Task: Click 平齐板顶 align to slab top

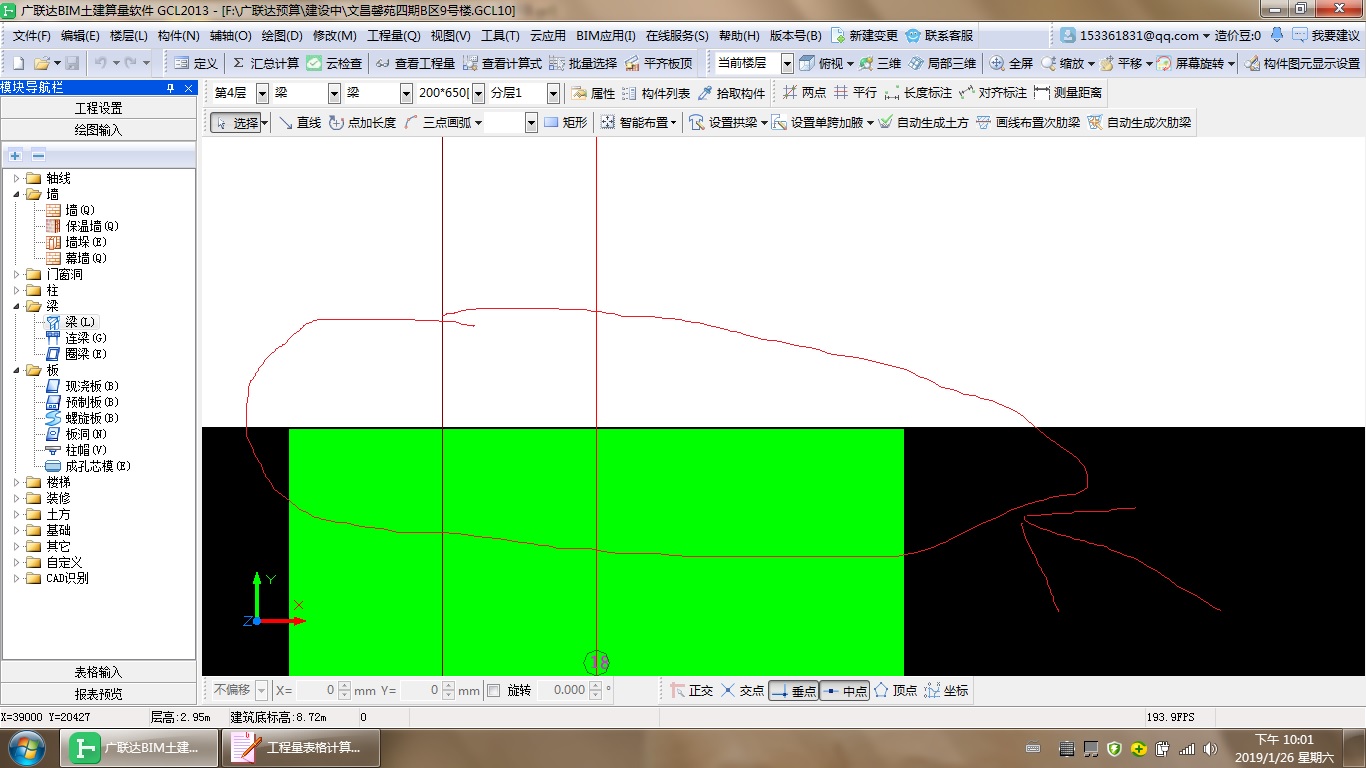Action: [658, 63]
